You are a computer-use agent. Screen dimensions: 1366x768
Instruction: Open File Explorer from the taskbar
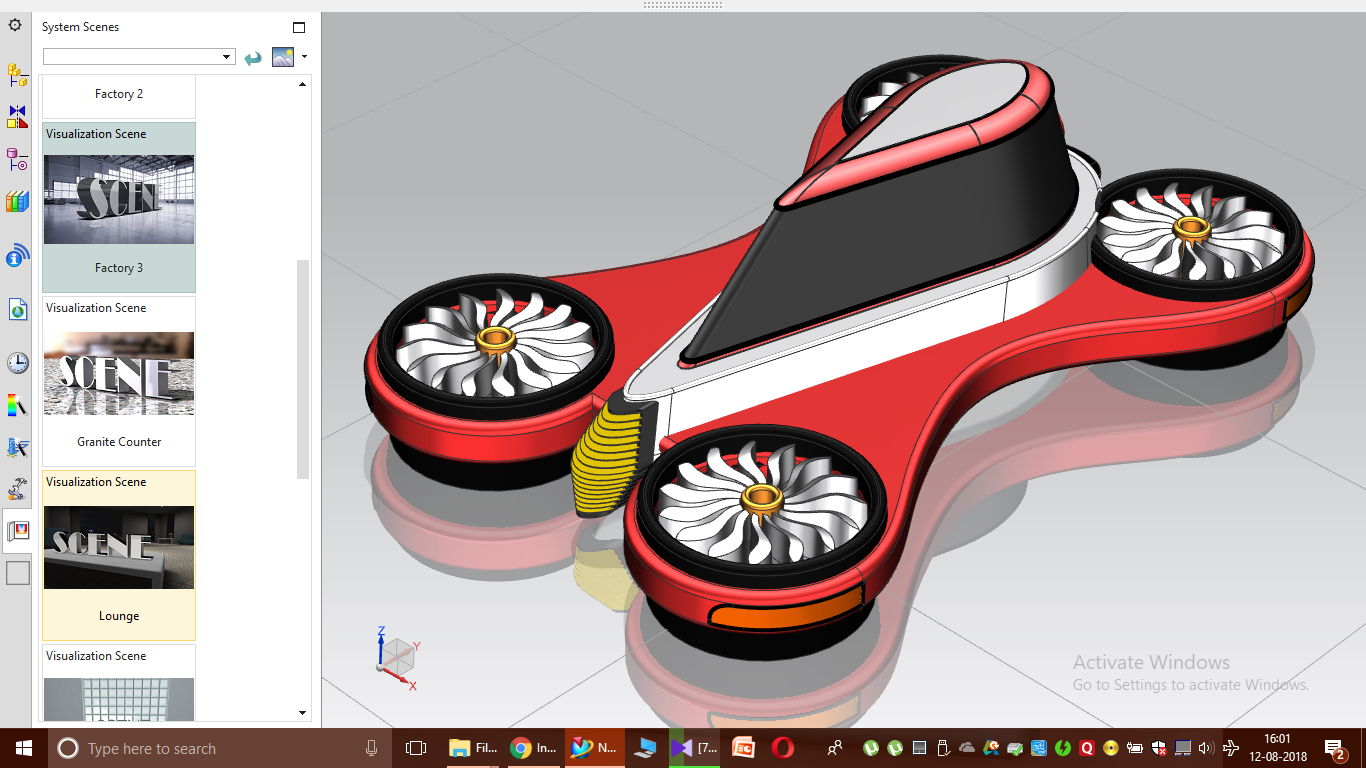click(x=472, y=748)
